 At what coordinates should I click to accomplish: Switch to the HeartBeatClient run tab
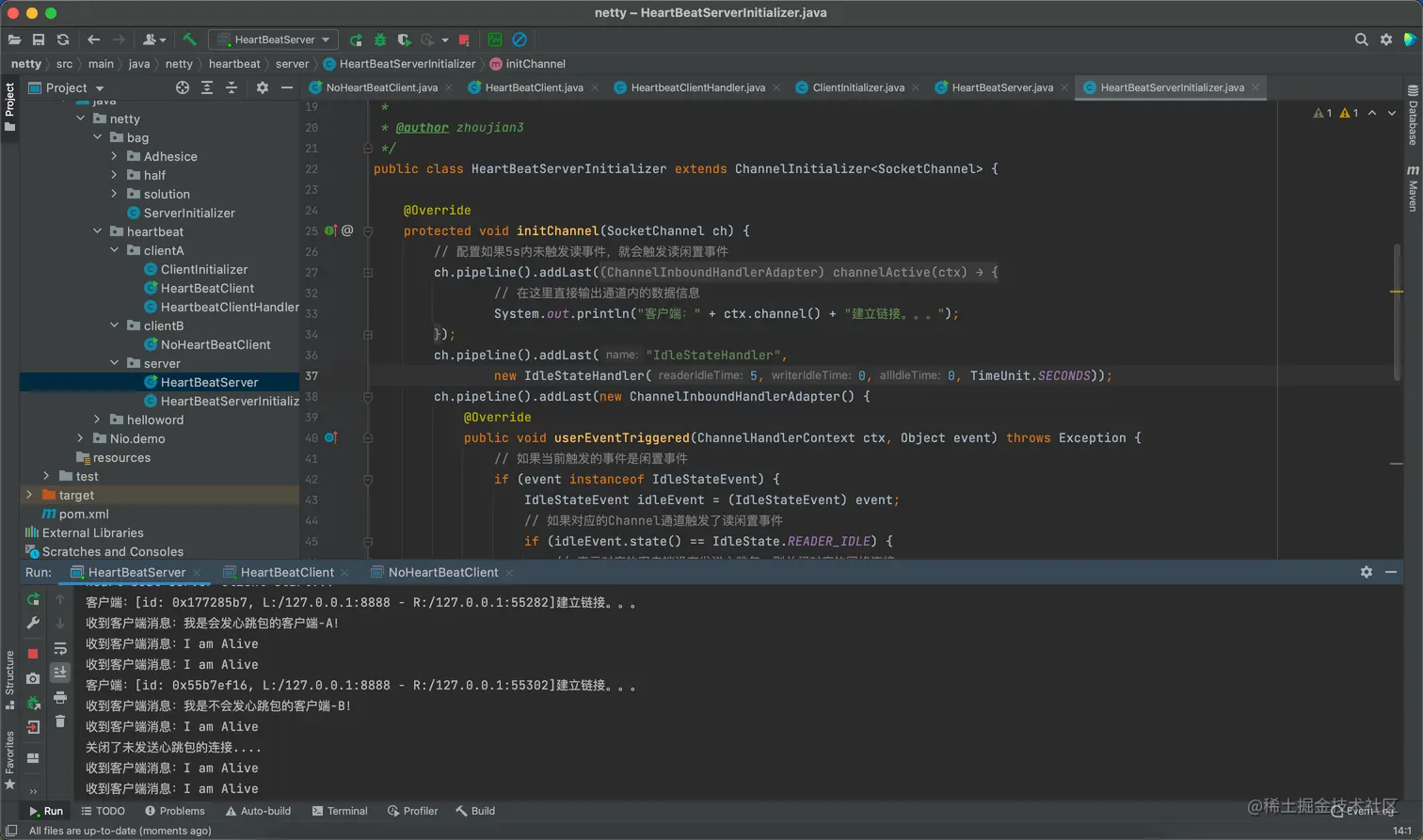coord(286,572)
